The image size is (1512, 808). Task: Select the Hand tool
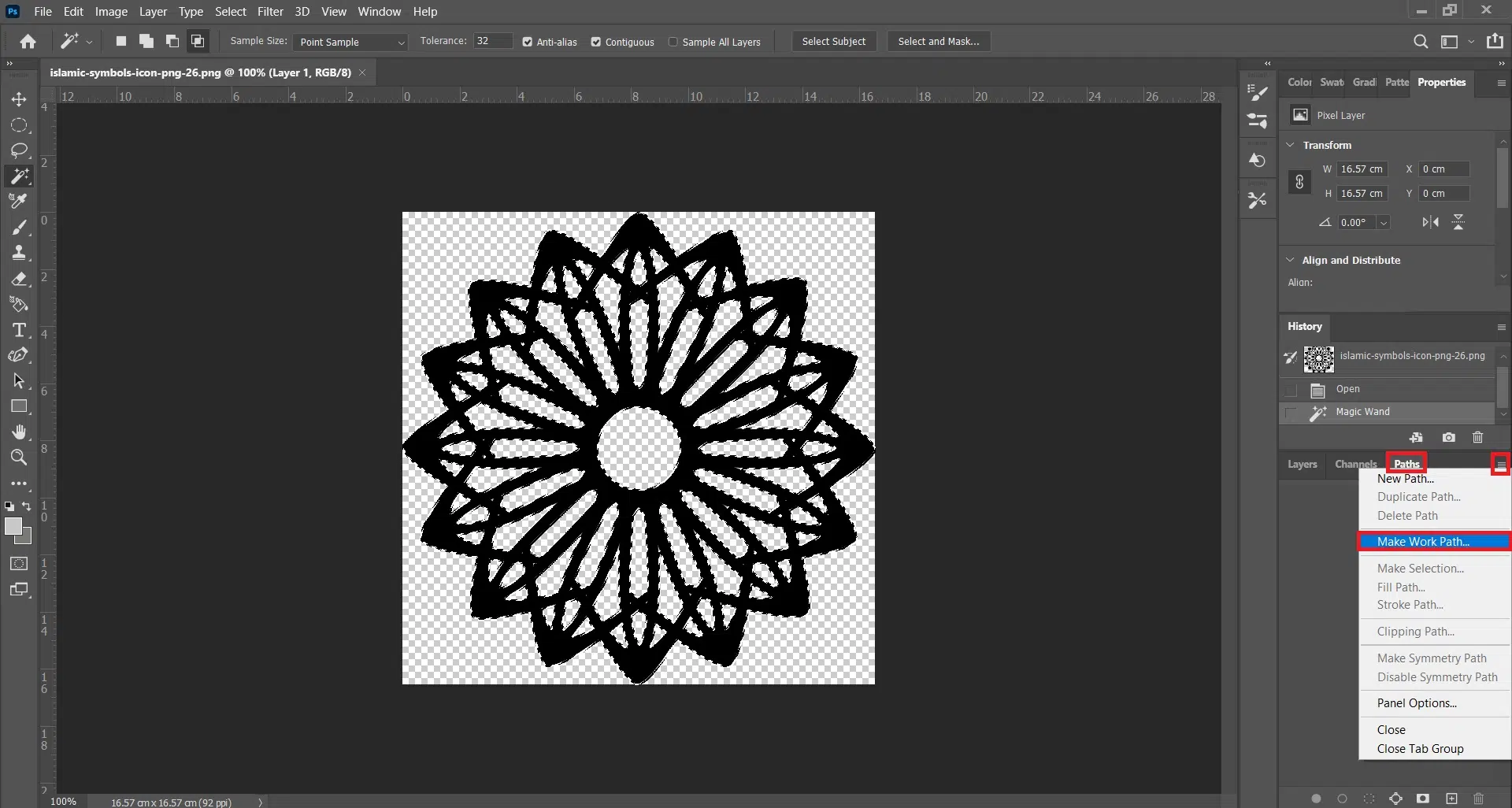point(19,432)
